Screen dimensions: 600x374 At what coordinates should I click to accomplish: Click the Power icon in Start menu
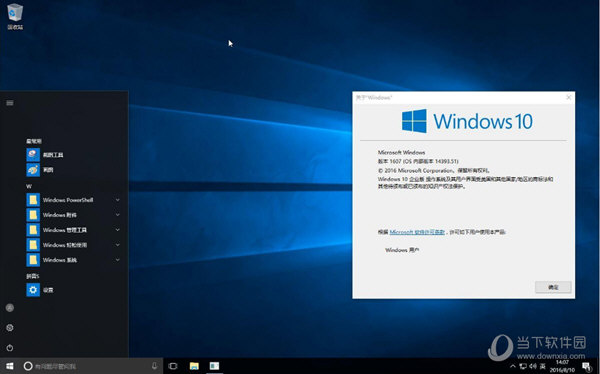(x=10, y=348)
